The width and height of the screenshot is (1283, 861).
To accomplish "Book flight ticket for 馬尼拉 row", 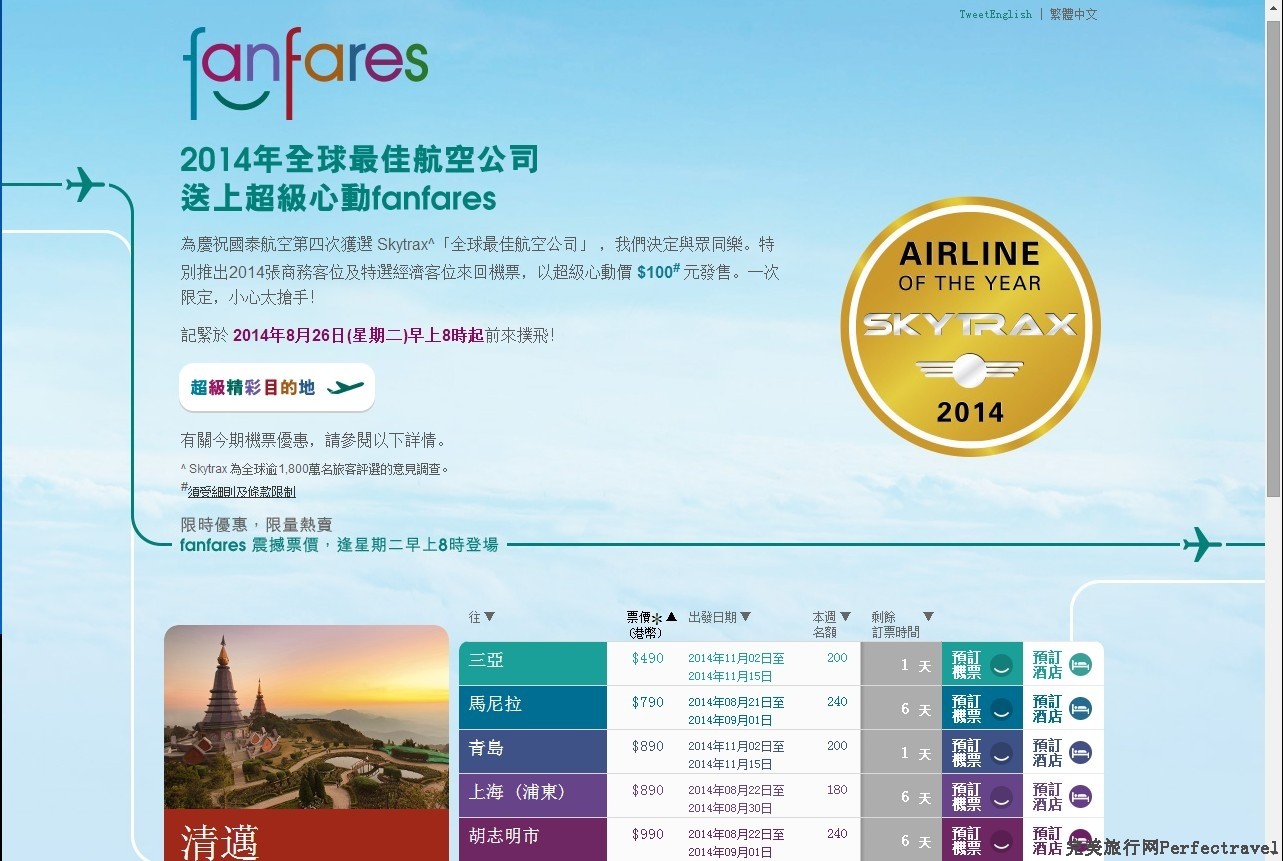I will coord(982,708).
